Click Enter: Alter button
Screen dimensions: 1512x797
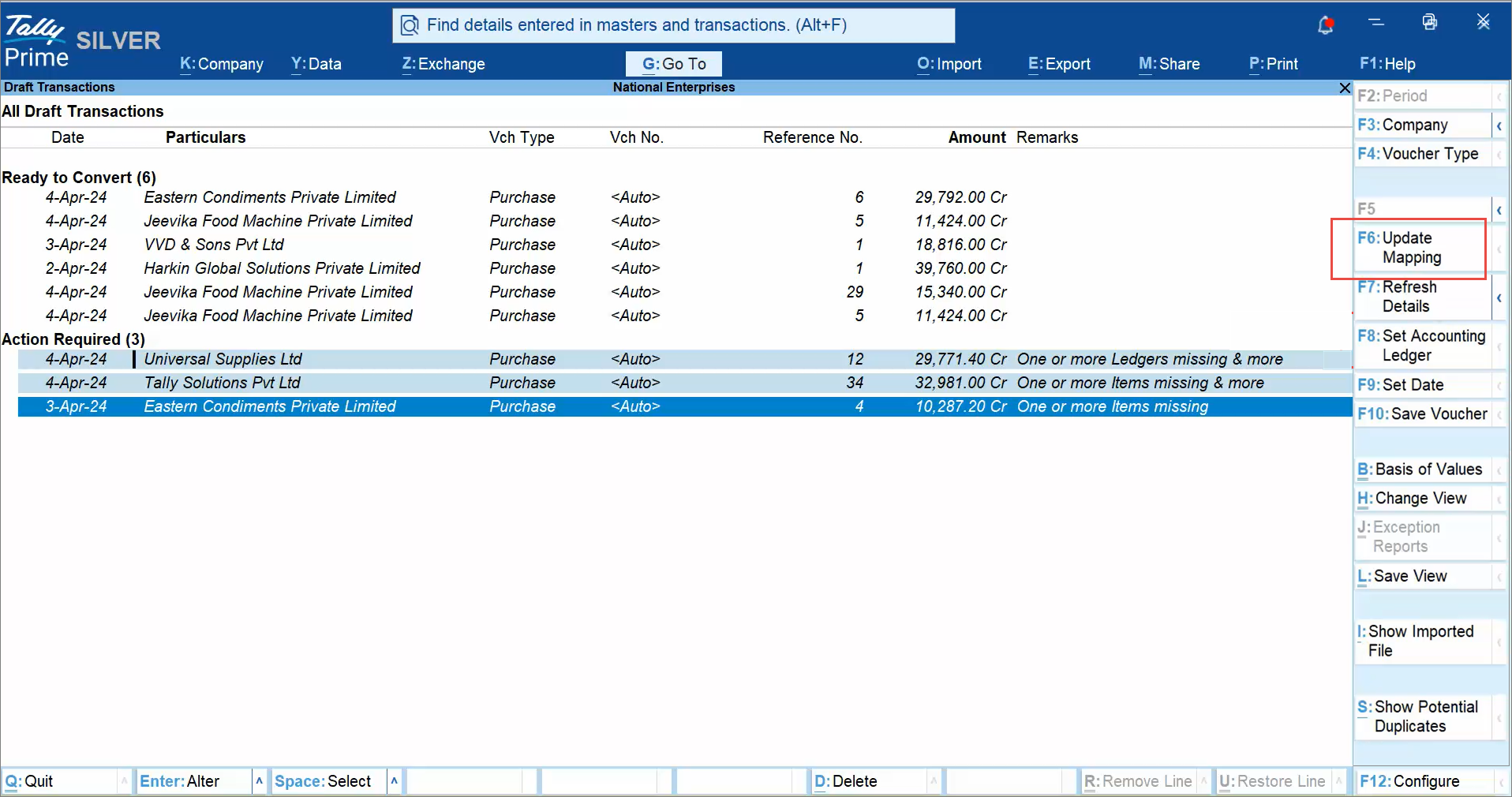194,781
